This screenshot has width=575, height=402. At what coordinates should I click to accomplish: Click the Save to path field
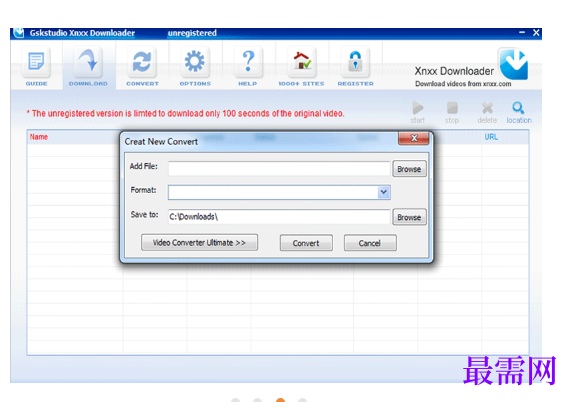point(279,217)
